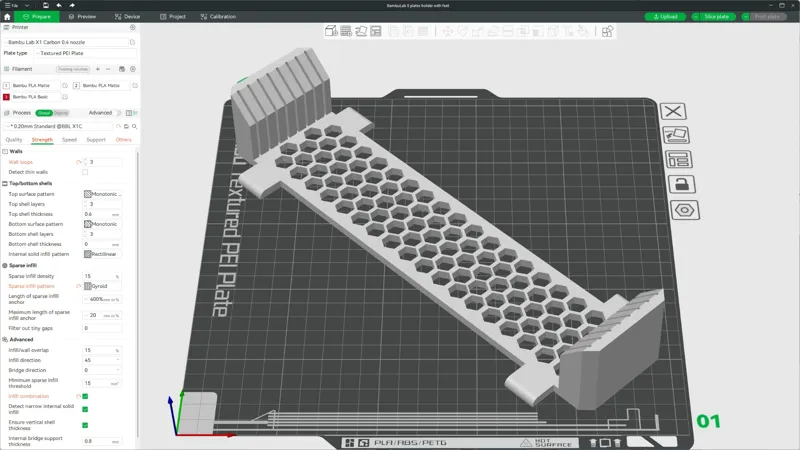Viewport: 800px width, 450px height.
Task: Edit the Bambu Lab X1 Carbon printer preset
Action: (x=133, y=42)
